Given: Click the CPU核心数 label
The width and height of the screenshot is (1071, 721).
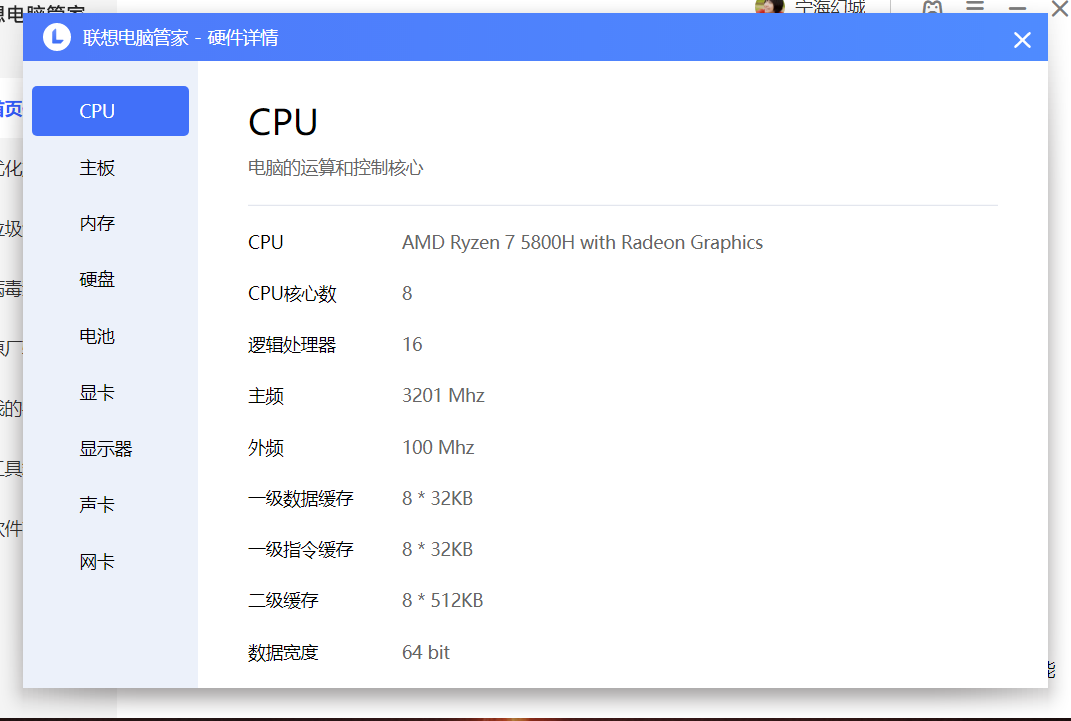Looking at the screenshot, I should click(292, 294).
